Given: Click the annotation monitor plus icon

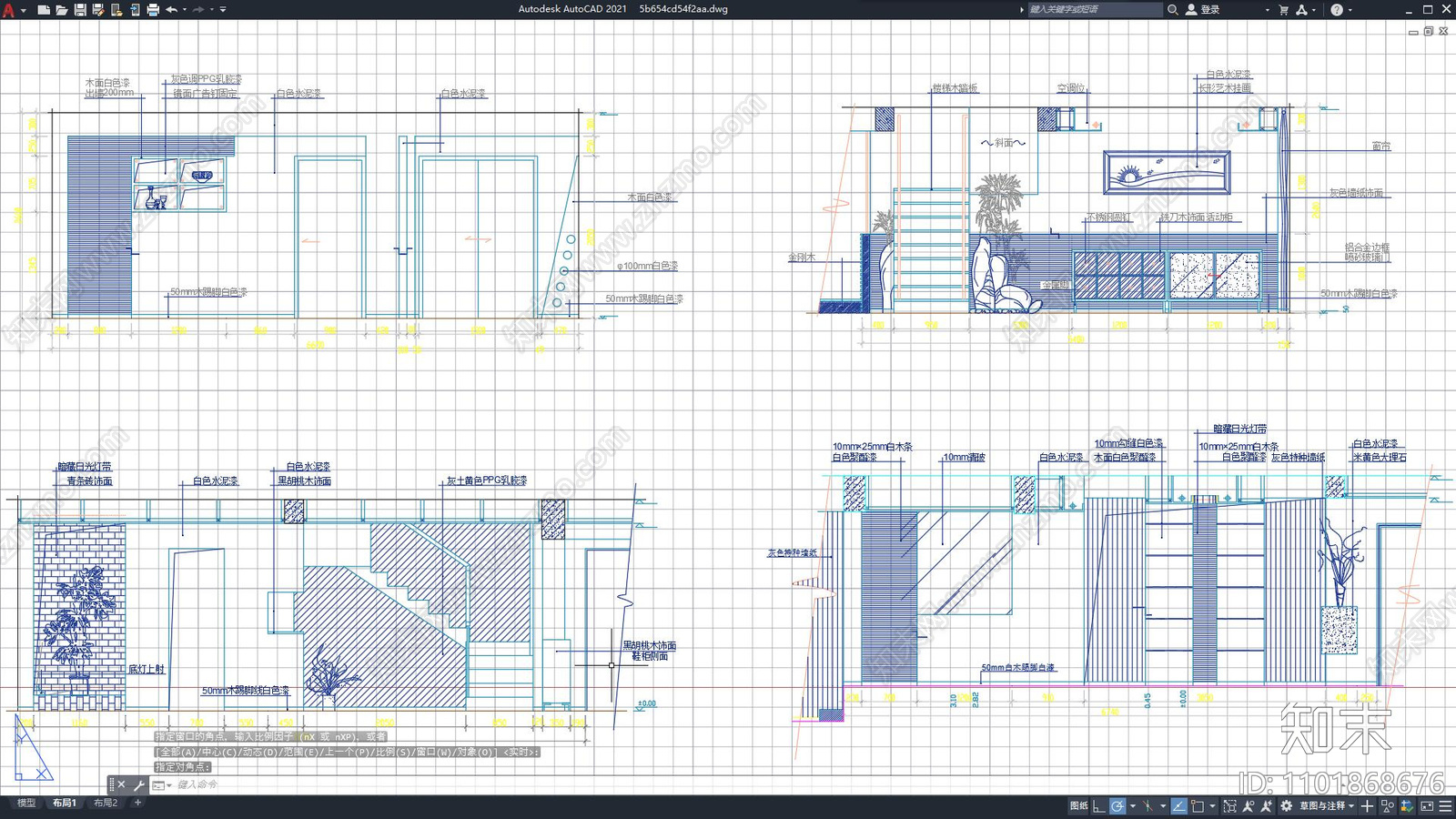Looking at the screenshot, I should (x=1367, y=806).
